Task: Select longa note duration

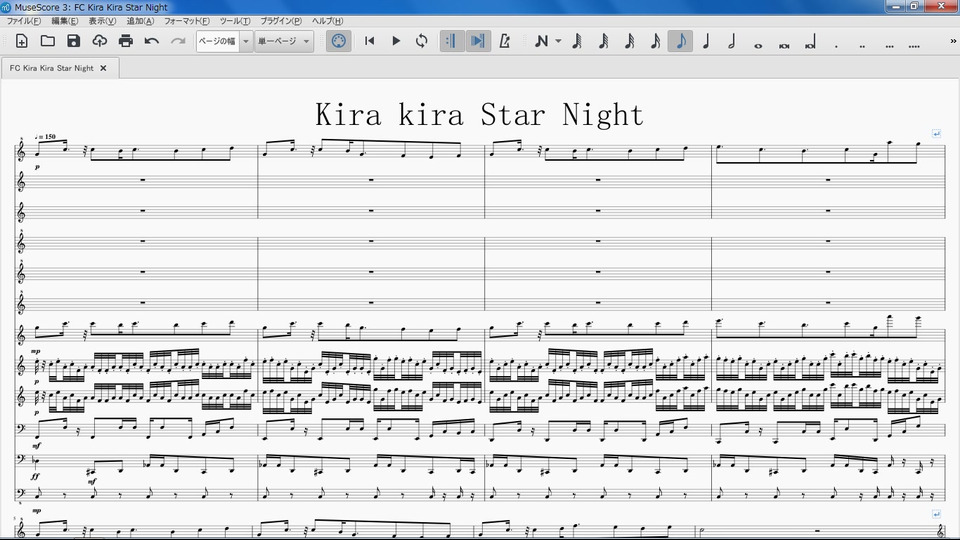Action: point(810,42)
